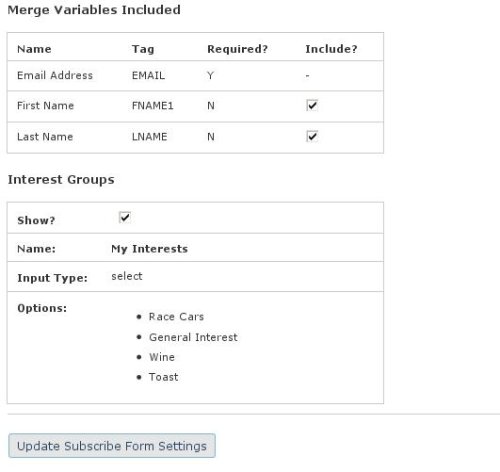Click the EMAIL tag cell
This screenshot has width=500, height=472.
[x=148, y=75]
